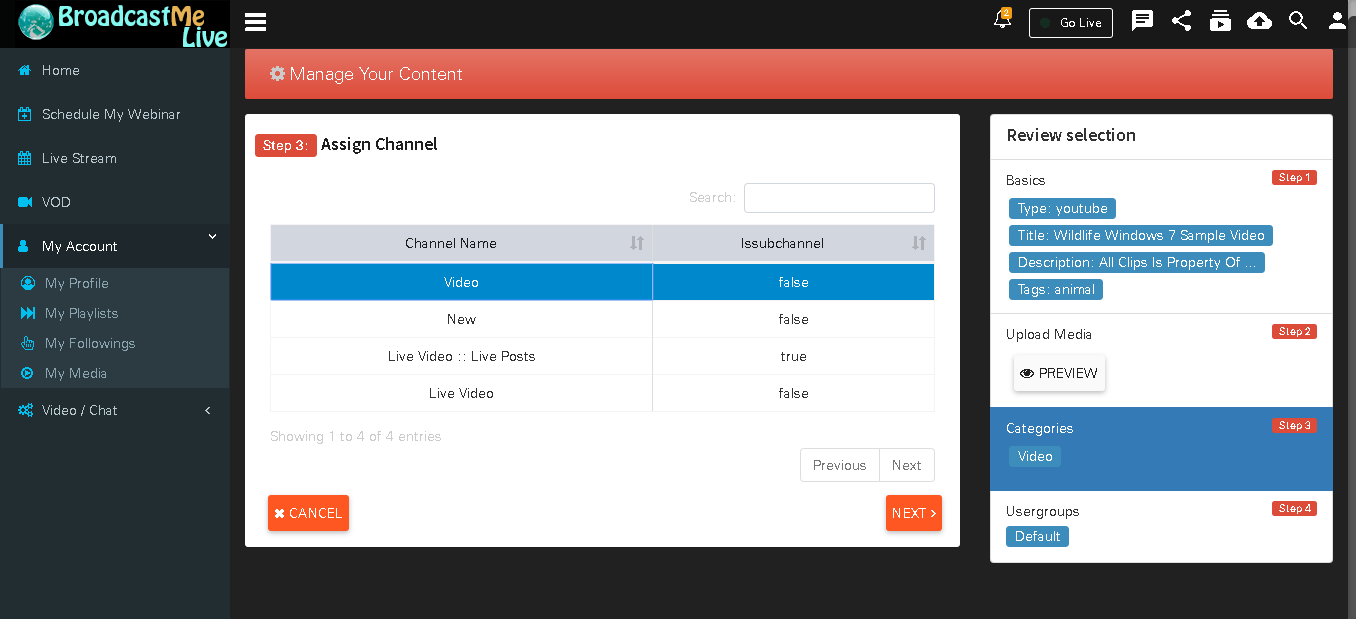Go to Next table page
This screenshot has height=619, width=1356.
(906, 465)
